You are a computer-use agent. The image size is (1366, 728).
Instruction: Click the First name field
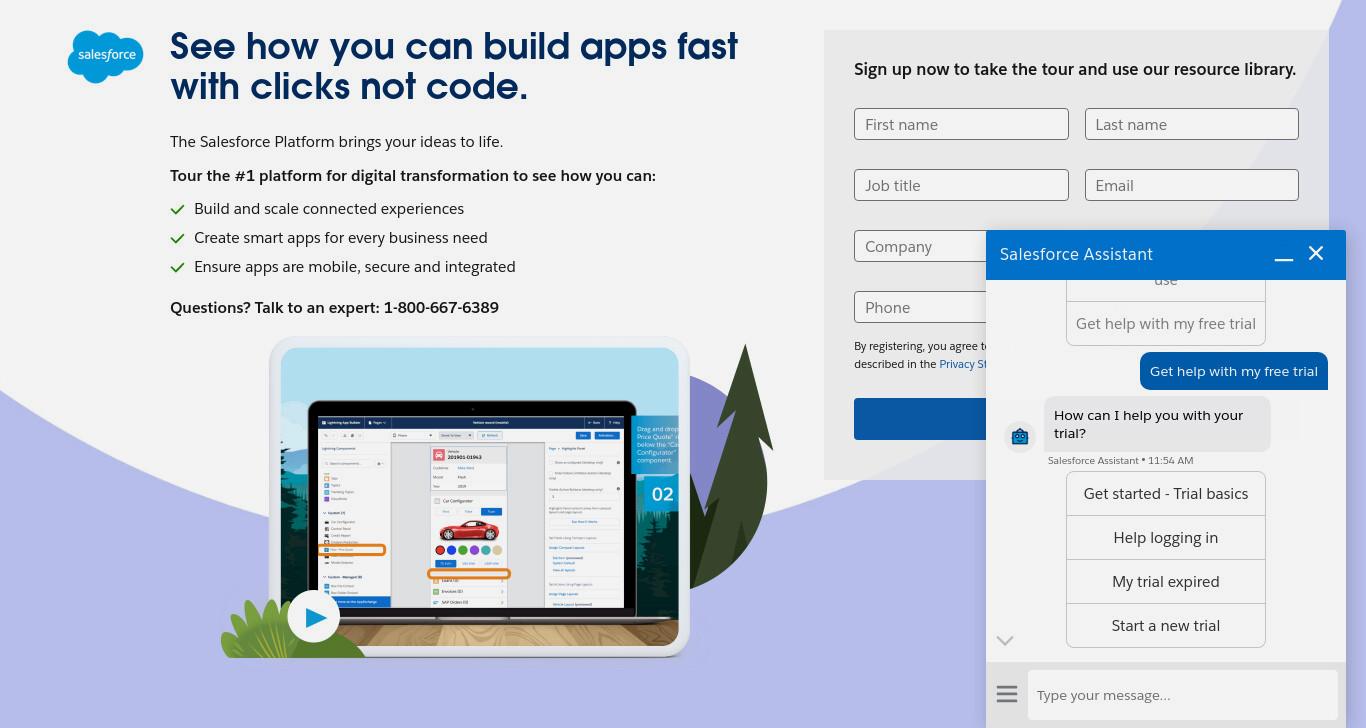961,124
